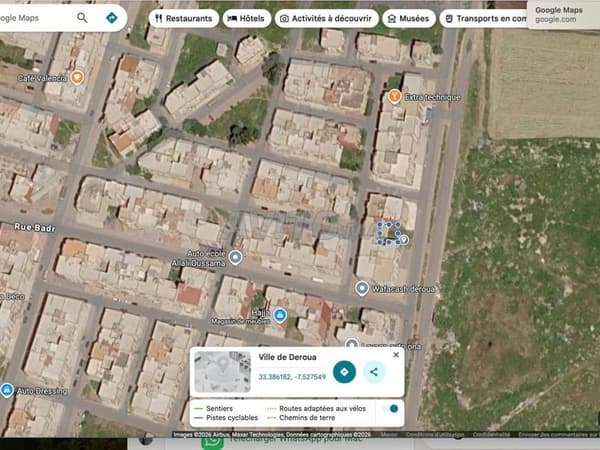
Task: Select Transports en commun chip
Action: click(484, 18)
